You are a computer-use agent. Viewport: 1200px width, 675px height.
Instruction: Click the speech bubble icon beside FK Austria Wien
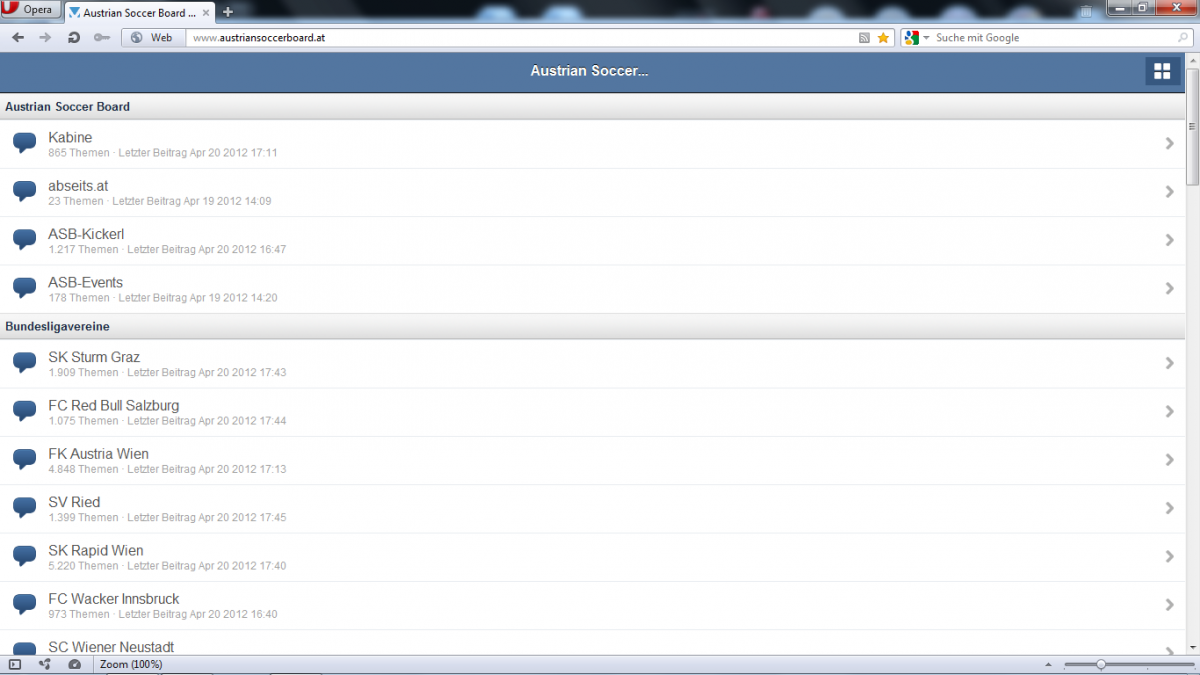pos(25,460)
